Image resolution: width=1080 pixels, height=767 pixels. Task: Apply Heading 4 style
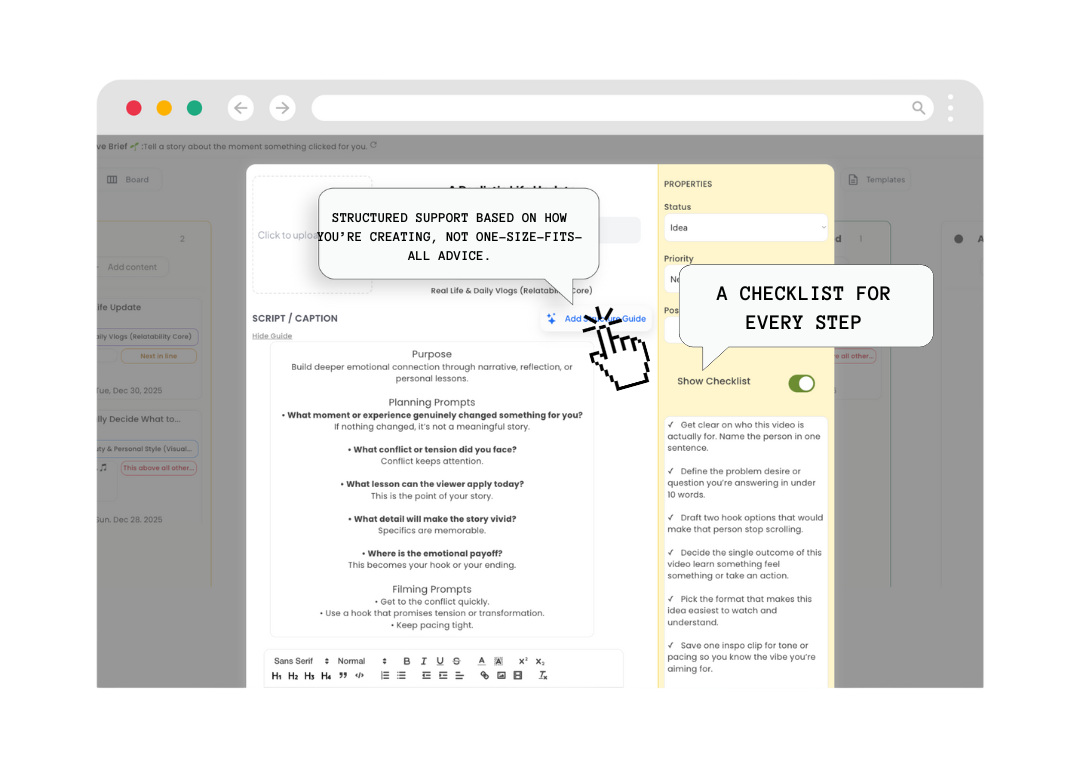click(326, 676)
